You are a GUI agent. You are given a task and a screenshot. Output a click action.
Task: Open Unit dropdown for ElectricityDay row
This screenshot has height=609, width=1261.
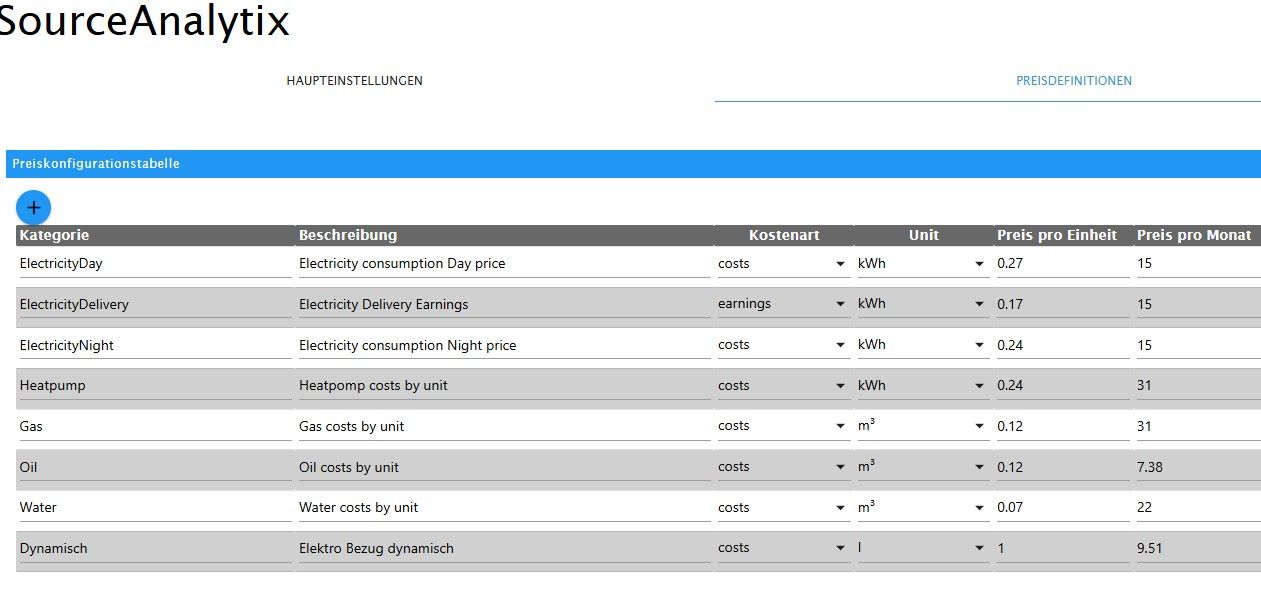923,264
